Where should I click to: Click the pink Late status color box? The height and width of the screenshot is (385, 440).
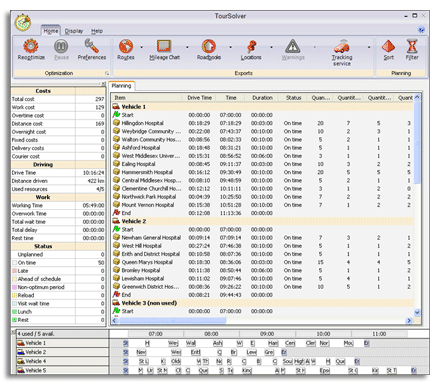[x=14, y=271]
